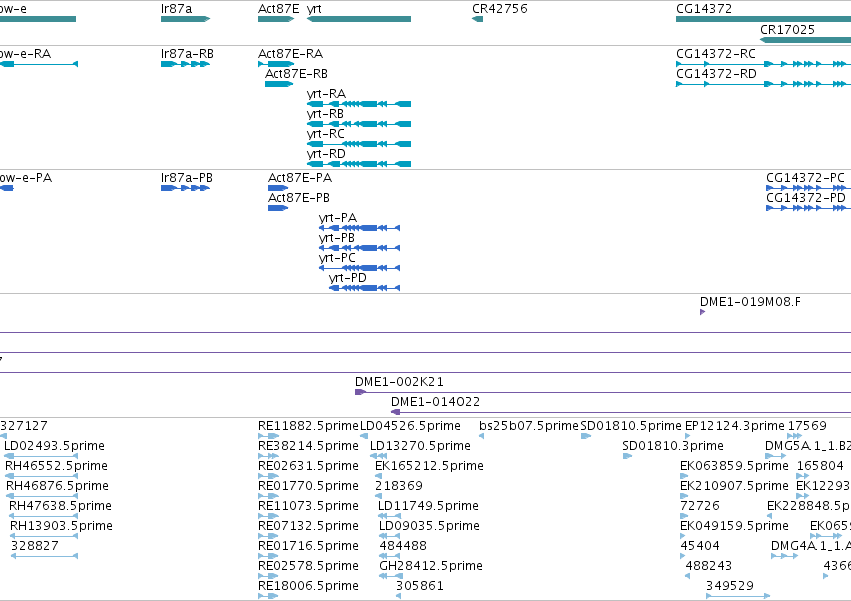Viewport: 851px width, 601px height.
Task: Select the CR17025 gene bar
Action: [x=805, y=40]
